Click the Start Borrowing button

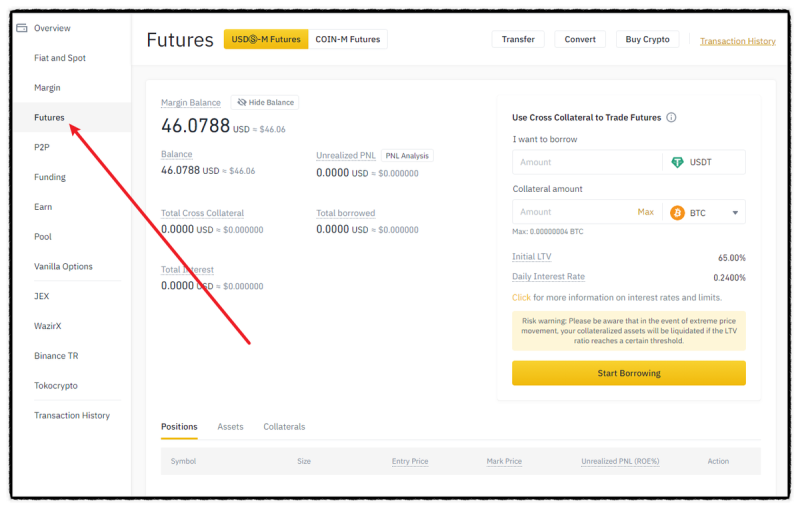point(629,373)
